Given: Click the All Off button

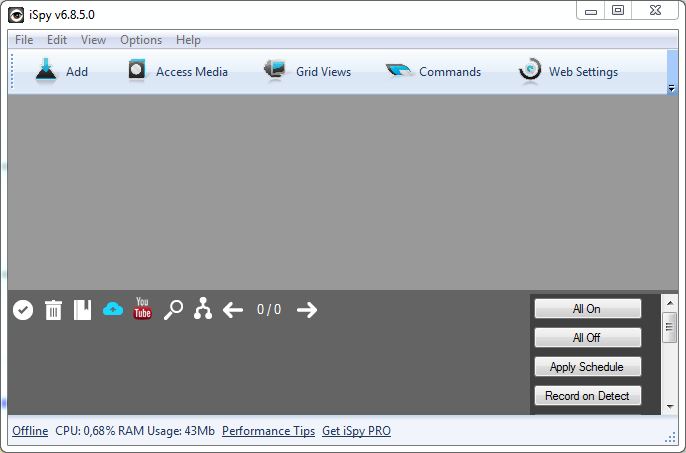Looking at the screenshot, I should [x=588, y=338].
